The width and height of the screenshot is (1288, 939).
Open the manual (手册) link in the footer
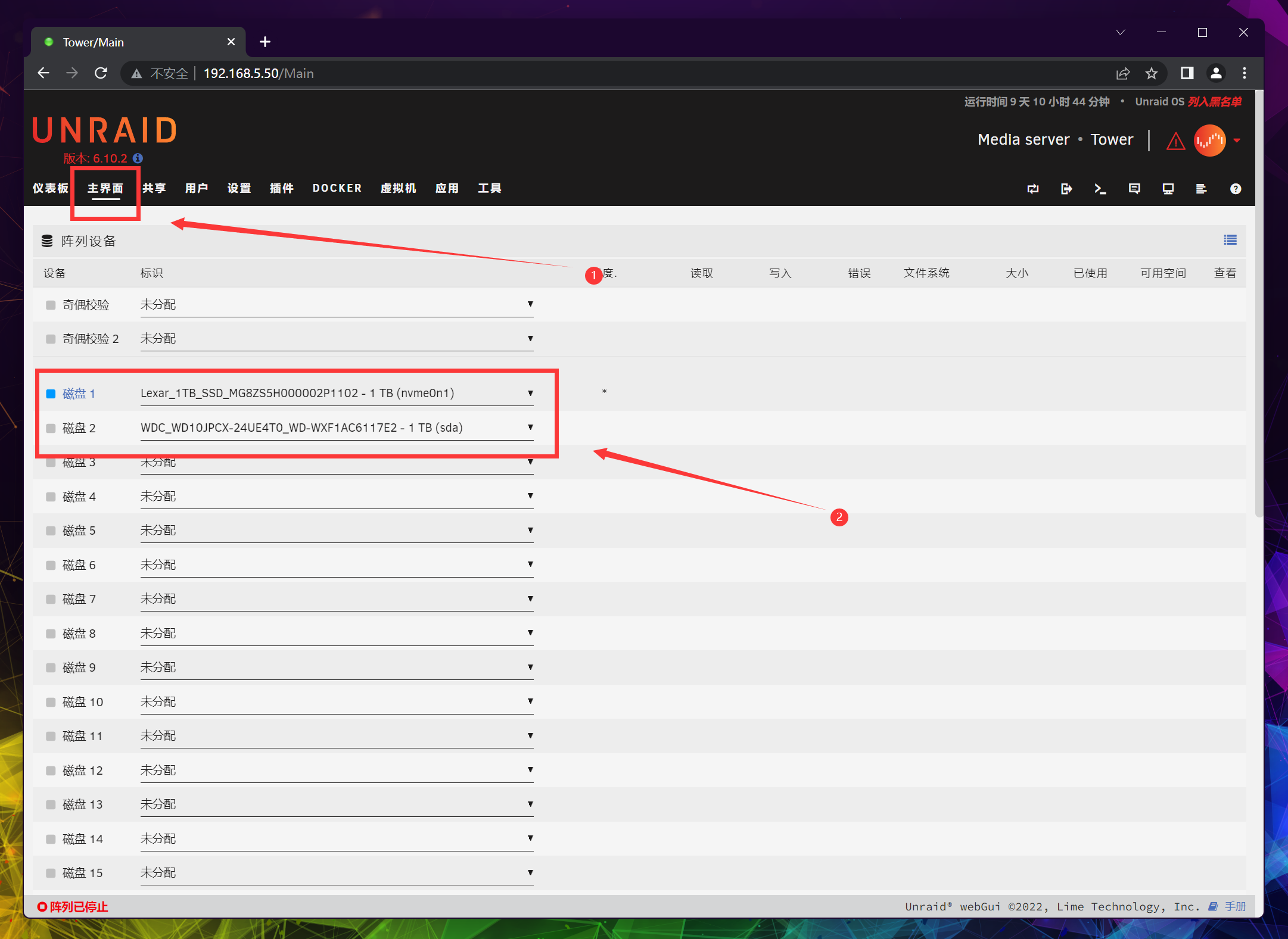click(1234, 906)
